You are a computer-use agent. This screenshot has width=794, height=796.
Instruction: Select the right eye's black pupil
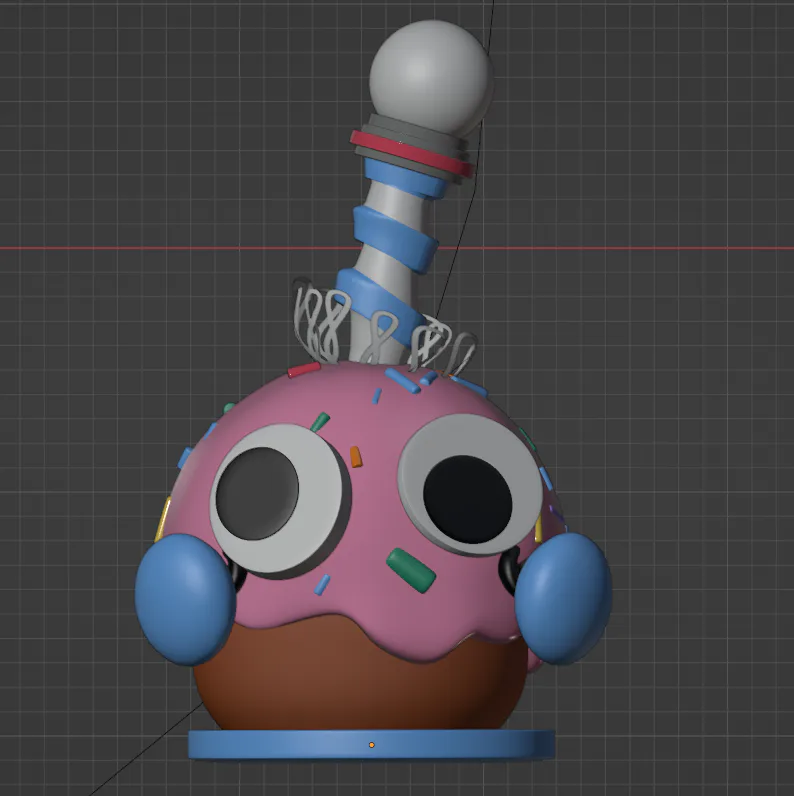(x=467, y=499)
